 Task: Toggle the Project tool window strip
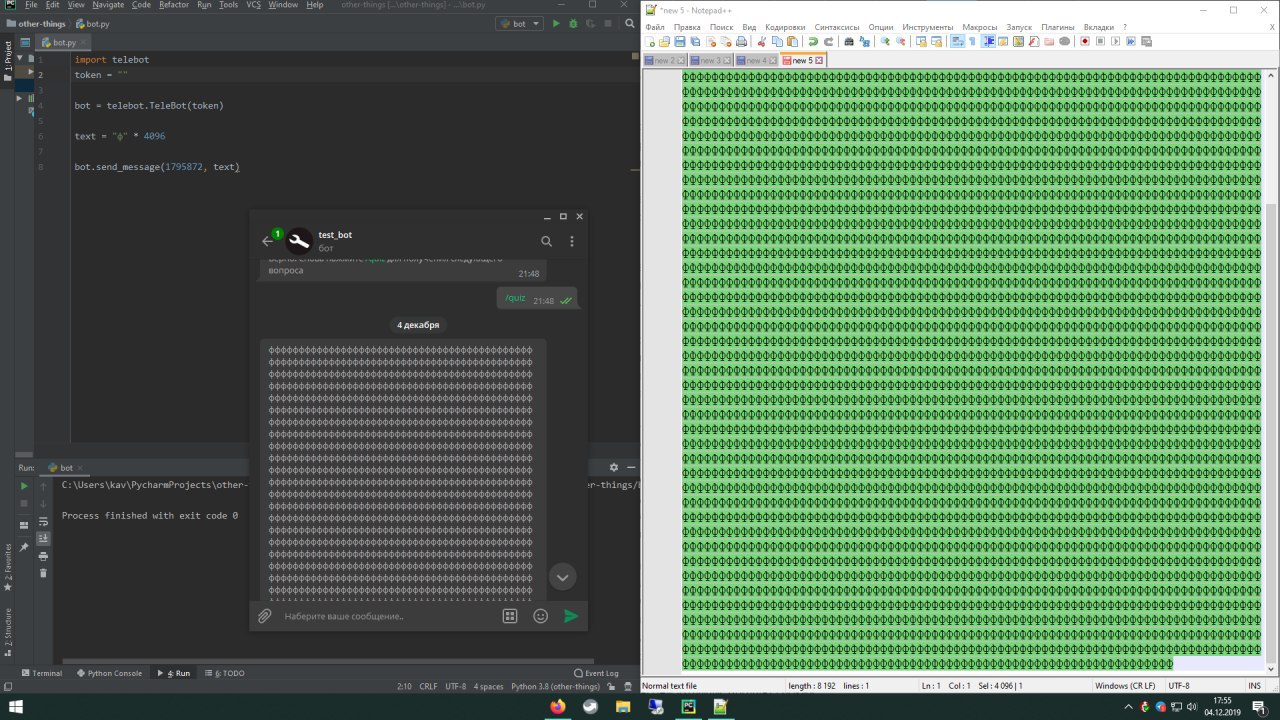pyautogui.click(x=8, y=60)
